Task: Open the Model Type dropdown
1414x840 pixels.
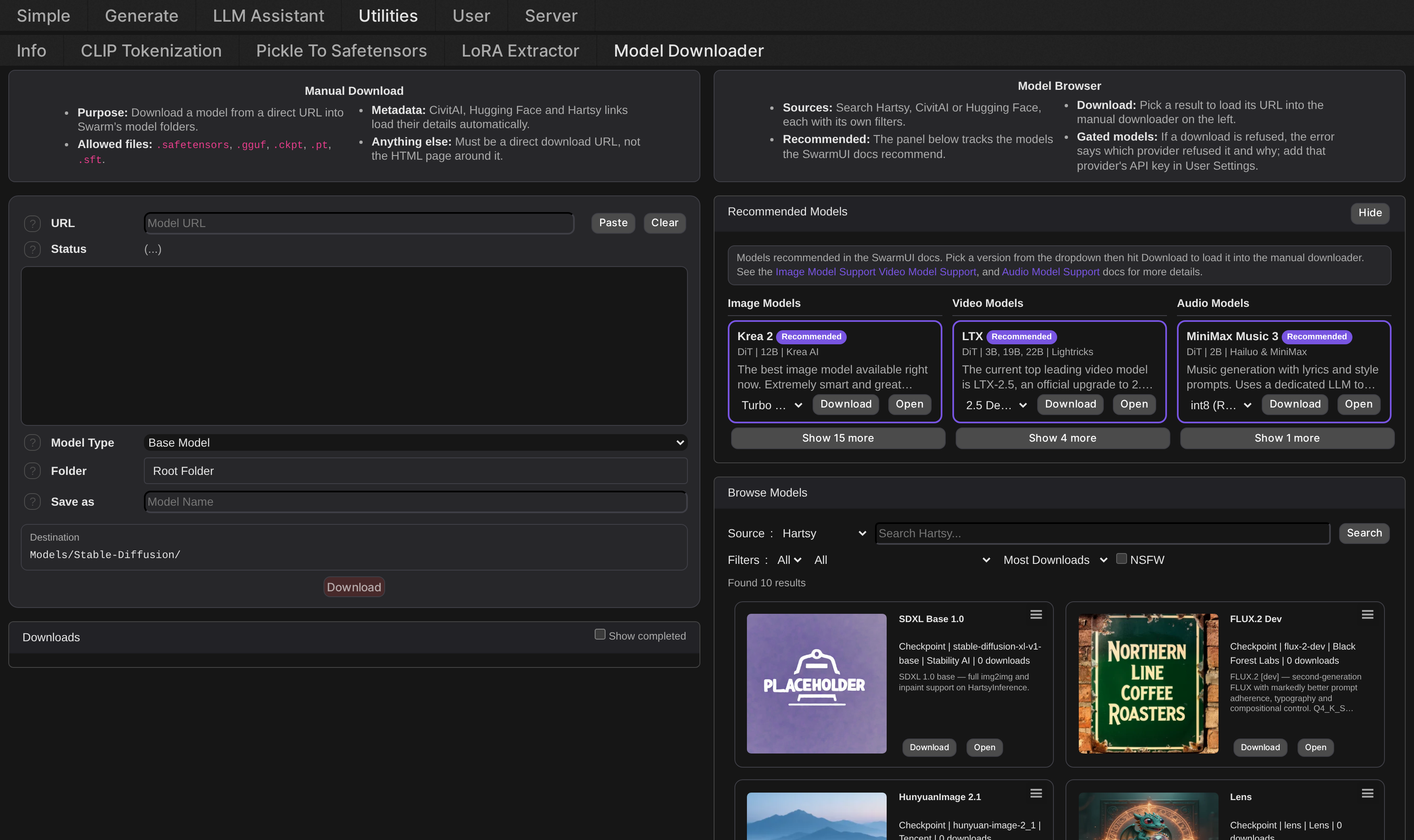Action: [416, 442]
